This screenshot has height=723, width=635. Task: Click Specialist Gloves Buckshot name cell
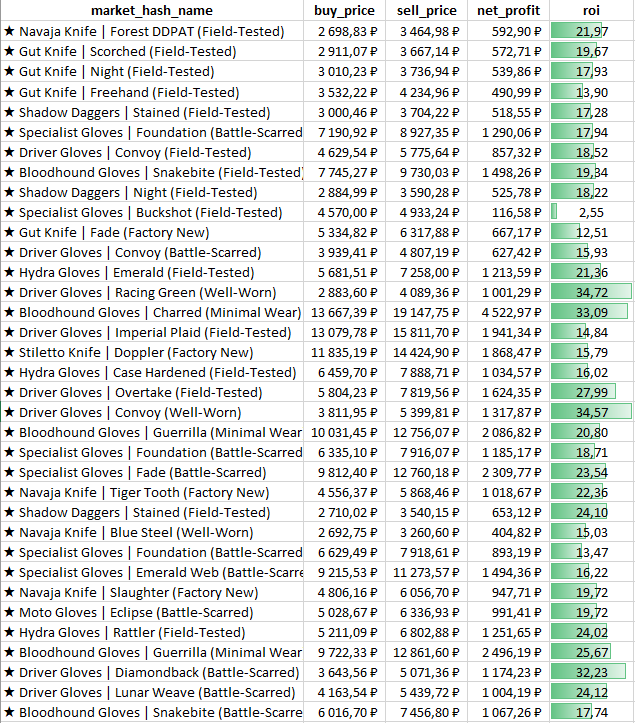tap(152, 212)
